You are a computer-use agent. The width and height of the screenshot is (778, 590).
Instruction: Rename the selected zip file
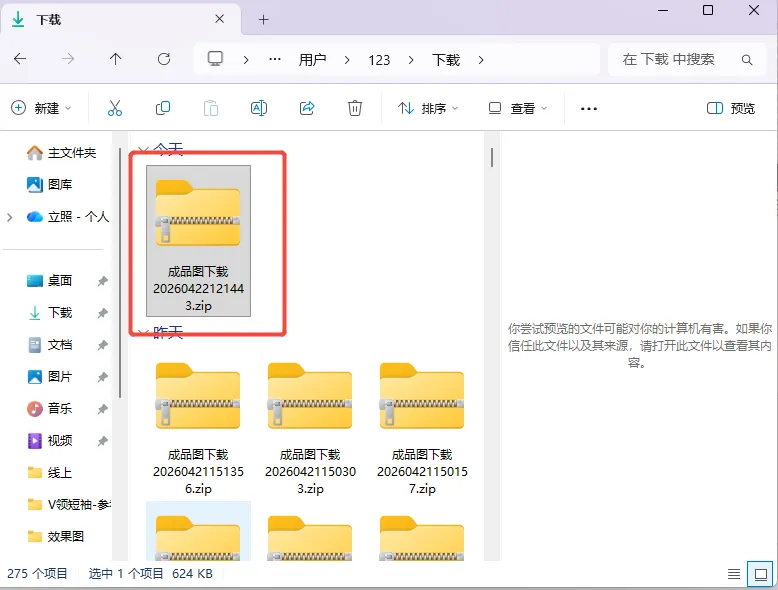pos(259,108)
